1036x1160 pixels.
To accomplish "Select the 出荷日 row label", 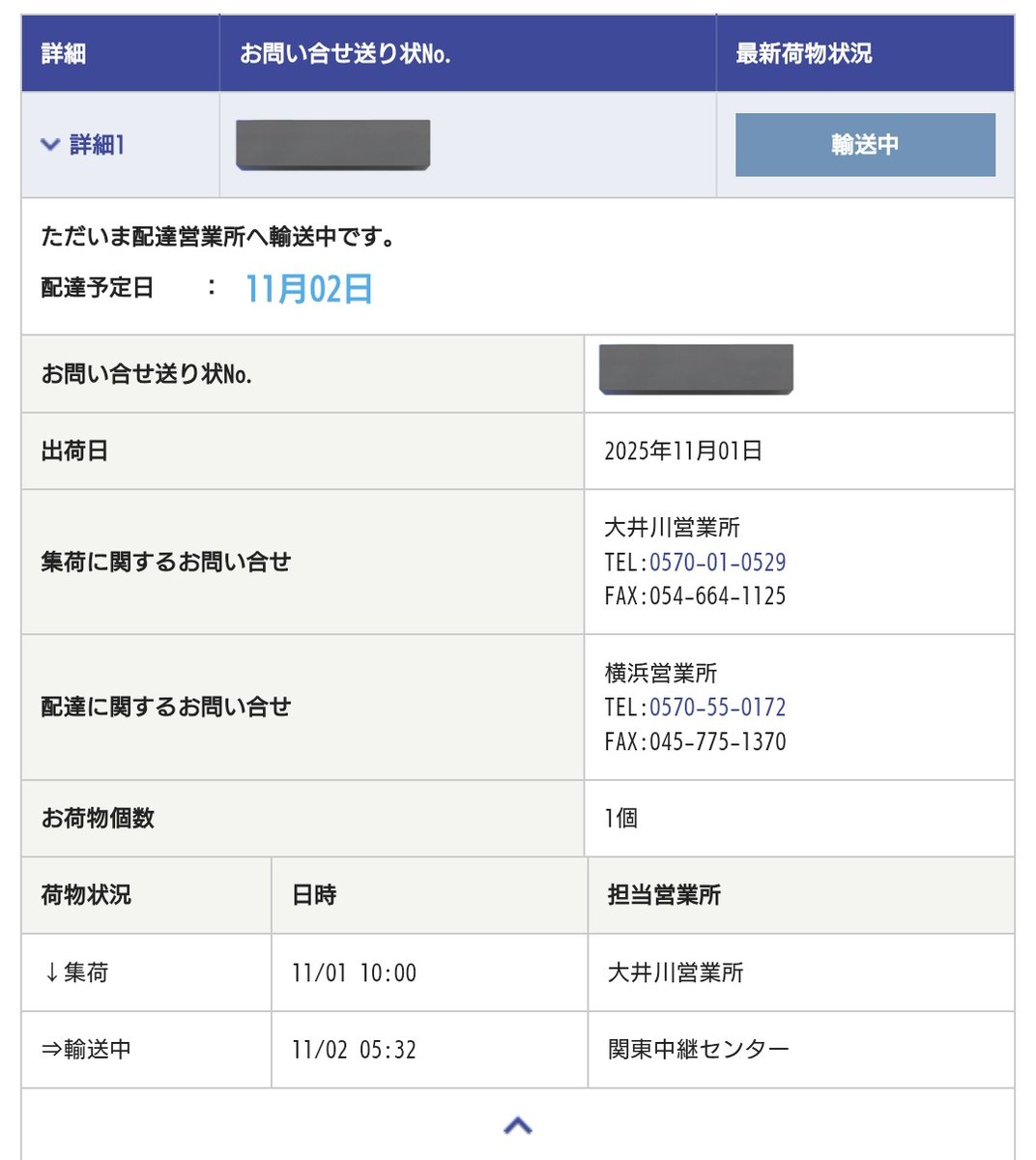I will click(74, 451).
